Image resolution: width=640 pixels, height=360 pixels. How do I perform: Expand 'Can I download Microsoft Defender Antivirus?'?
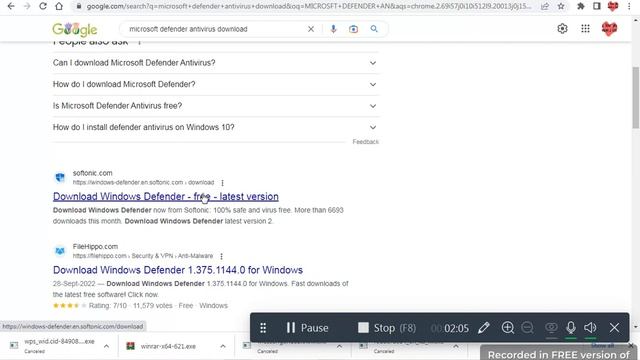[216, 63]
